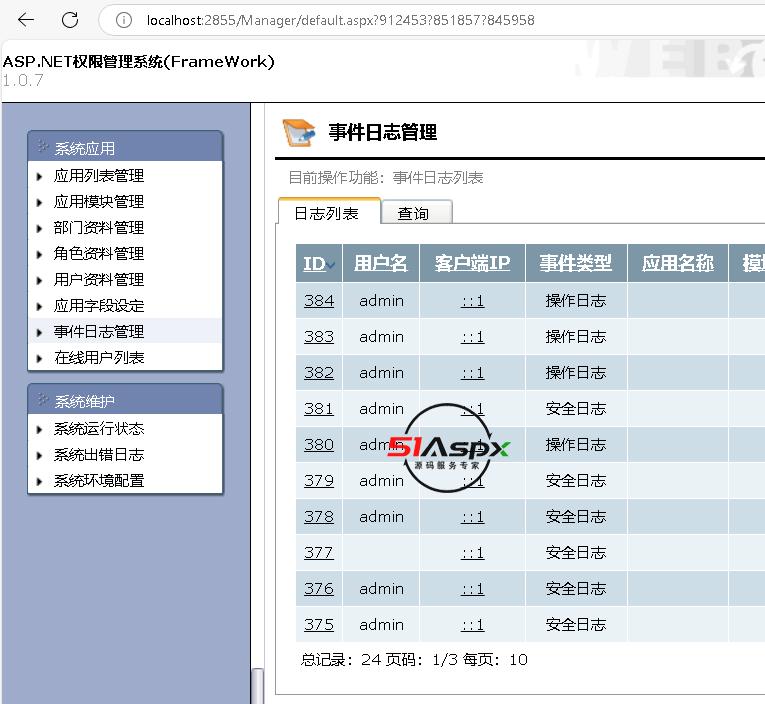Click ASP.NET权限管理系统 page title
765x704 pixels.
click(139, 61)
